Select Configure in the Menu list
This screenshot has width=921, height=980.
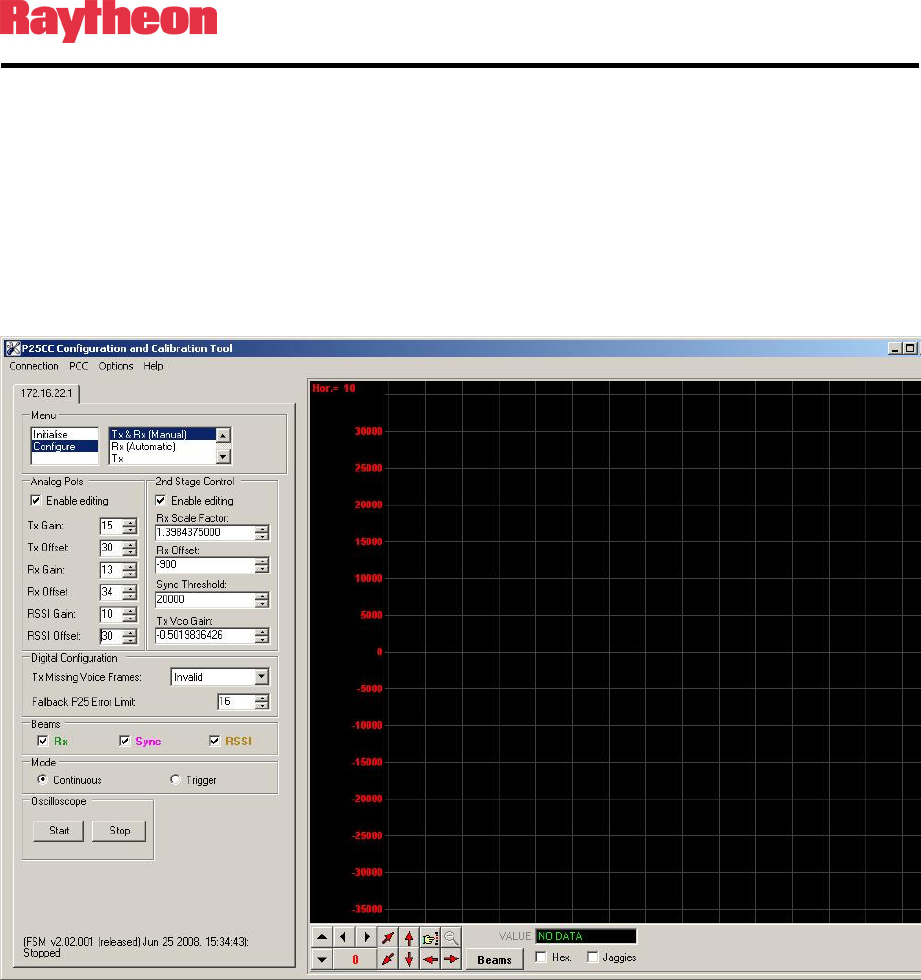tap(64, 446)
